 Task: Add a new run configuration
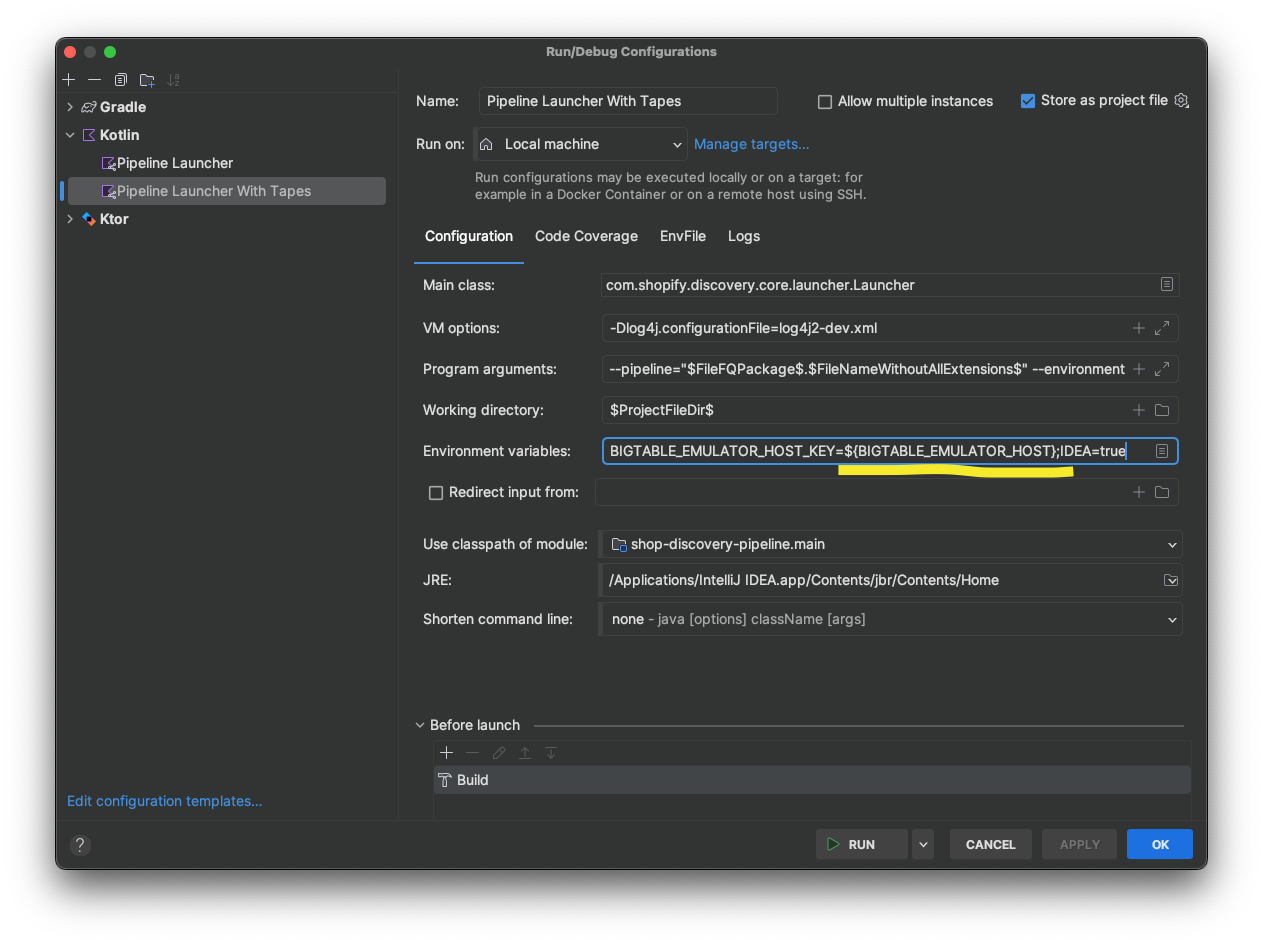[69, 79]
